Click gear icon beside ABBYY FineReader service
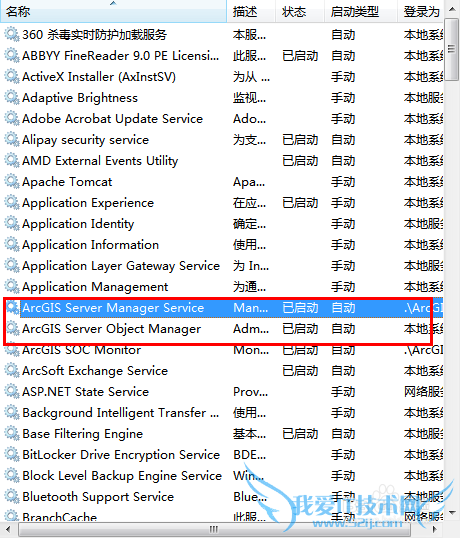This screenshot has width=460, height=538. [x=12, y=55]
